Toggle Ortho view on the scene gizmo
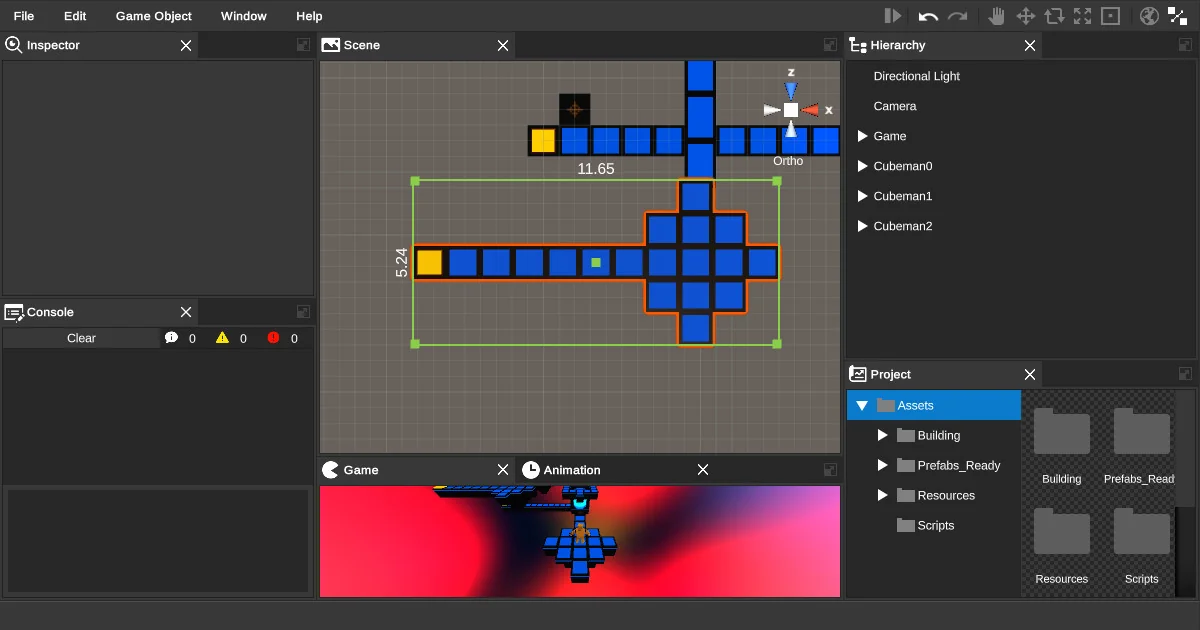 click(788, 161)
